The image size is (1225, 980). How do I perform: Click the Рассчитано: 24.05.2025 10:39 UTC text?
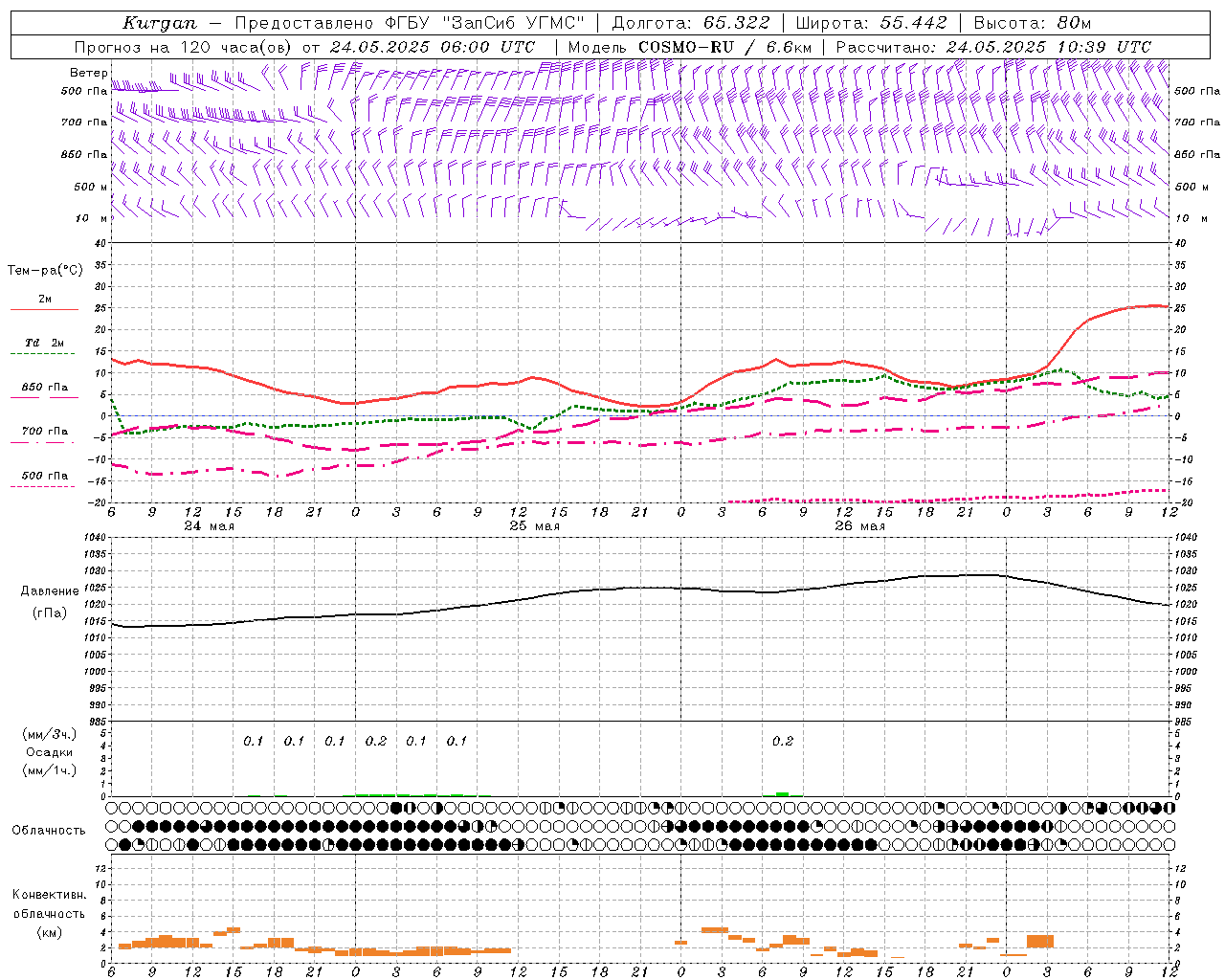[993, 47]
